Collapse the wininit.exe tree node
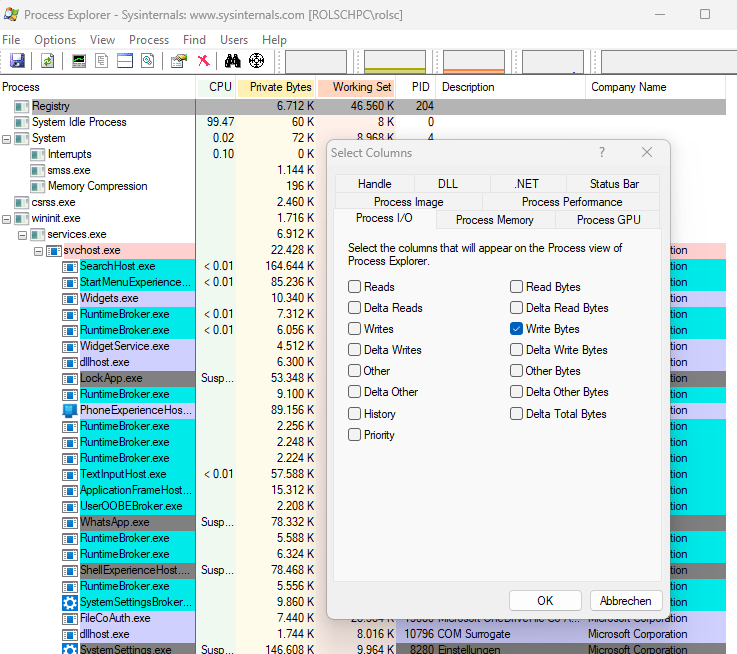The height and width of the screenshot is (654, 737). [7, 219]
